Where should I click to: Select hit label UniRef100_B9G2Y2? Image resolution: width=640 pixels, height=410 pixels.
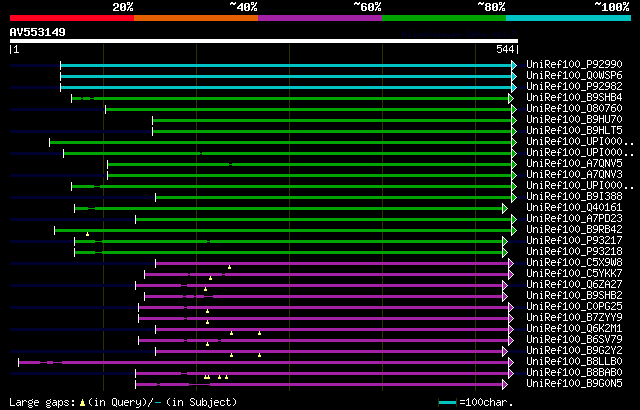click(x=574, y=351)
